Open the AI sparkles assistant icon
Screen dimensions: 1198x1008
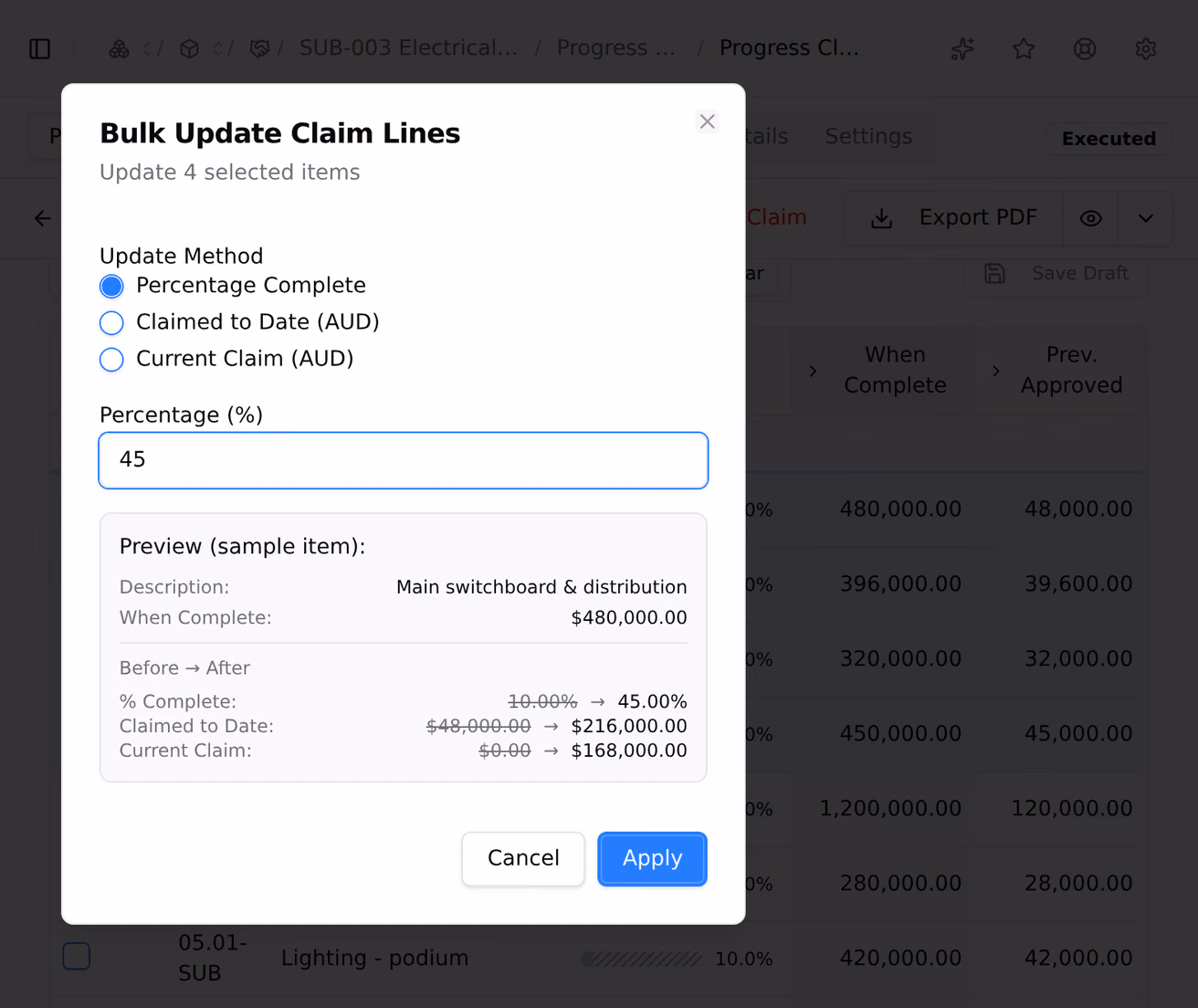[962, 48]
